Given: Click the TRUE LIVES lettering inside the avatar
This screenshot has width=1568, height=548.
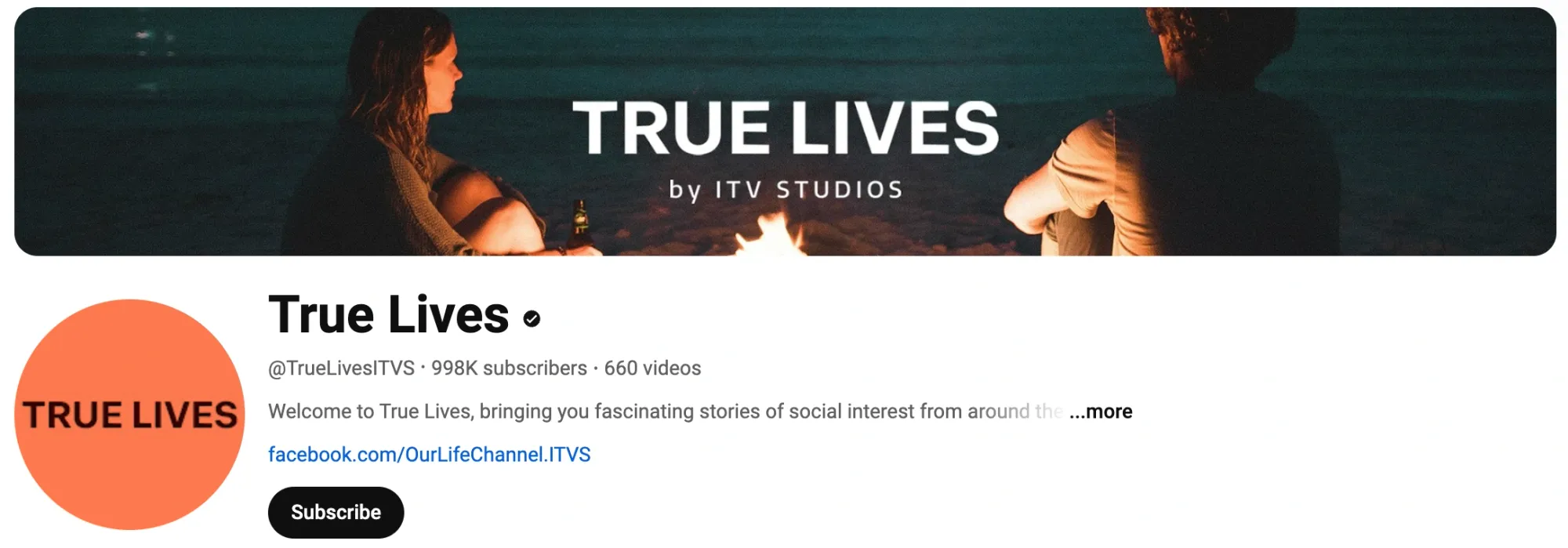Looking at the screenshot, I should [130, 415].
